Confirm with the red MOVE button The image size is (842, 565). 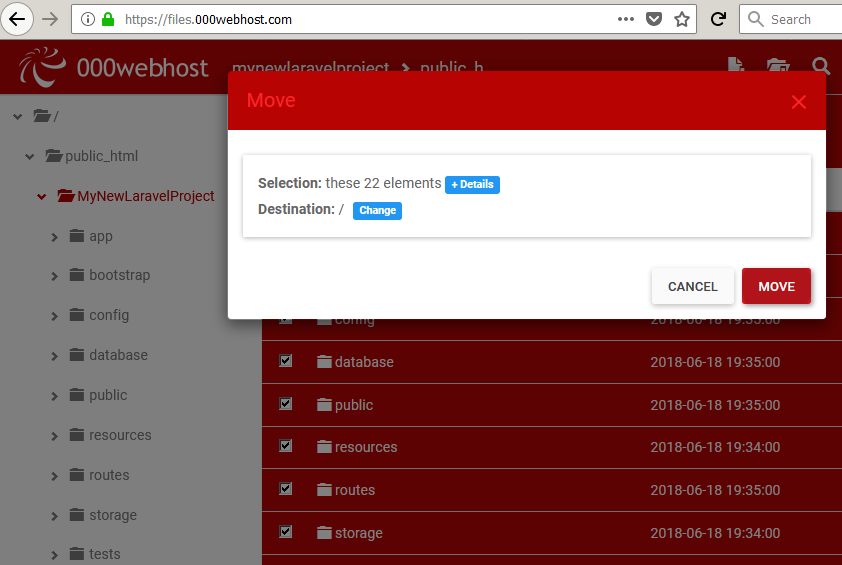coord(776,286)
